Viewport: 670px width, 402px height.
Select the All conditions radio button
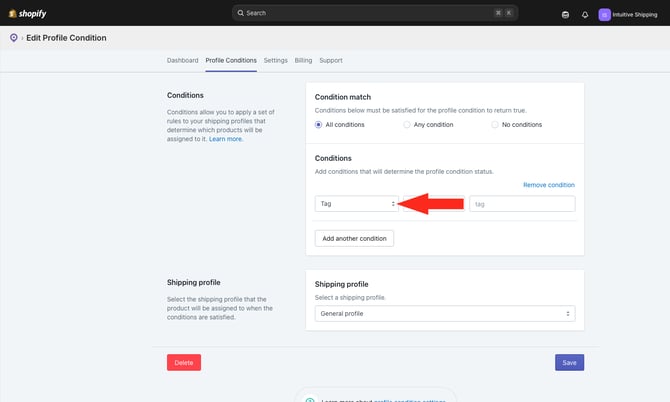click(x=318, y=125)
